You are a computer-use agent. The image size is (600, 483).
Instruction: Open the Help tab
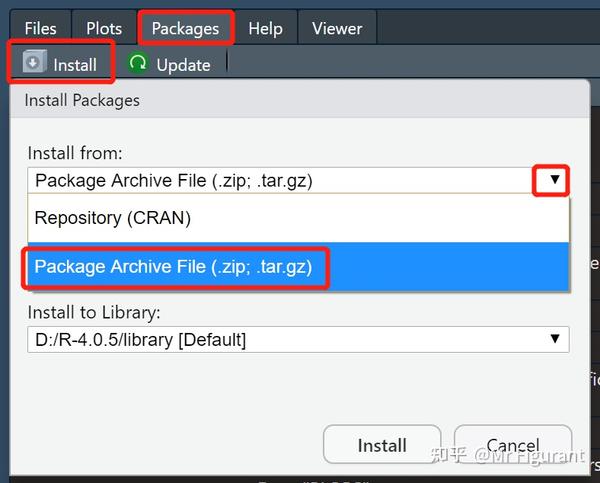[x=266, y=28]
